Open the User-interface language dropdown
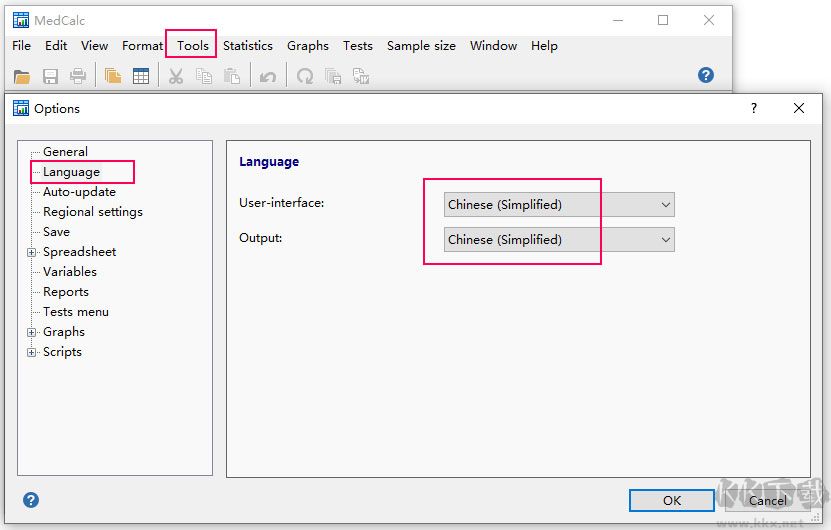This screenshot has width=831, height=530. pos(559,205)
